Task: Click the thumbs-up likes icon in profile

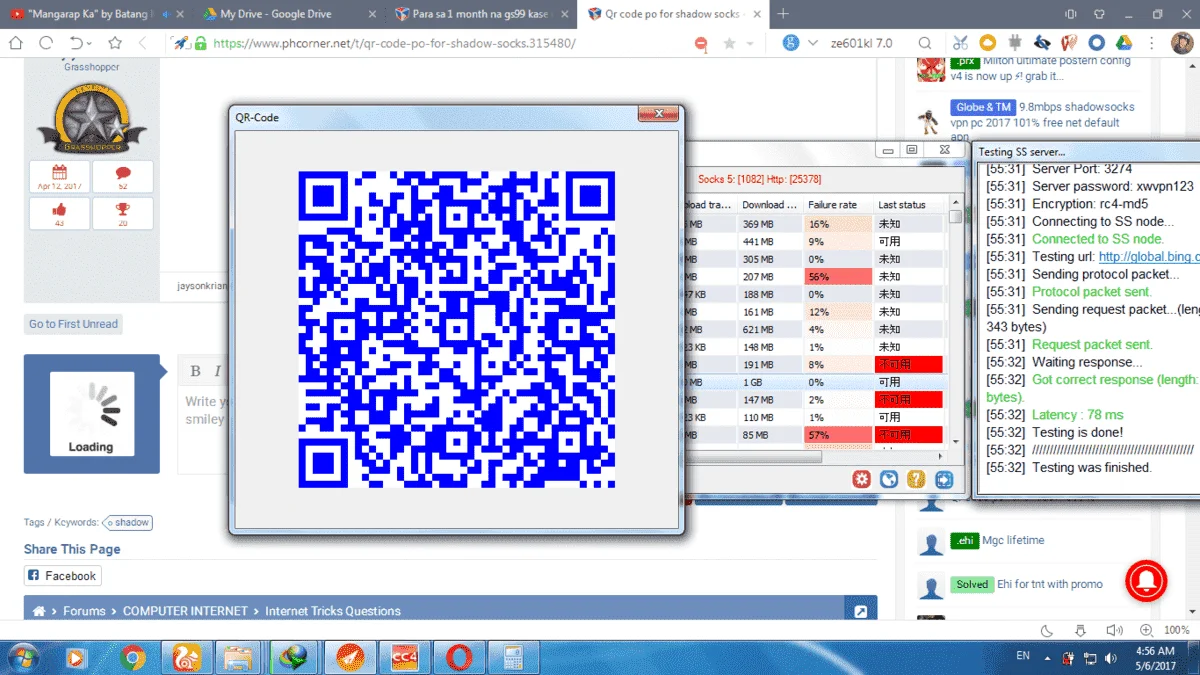Action: (59, 210)
